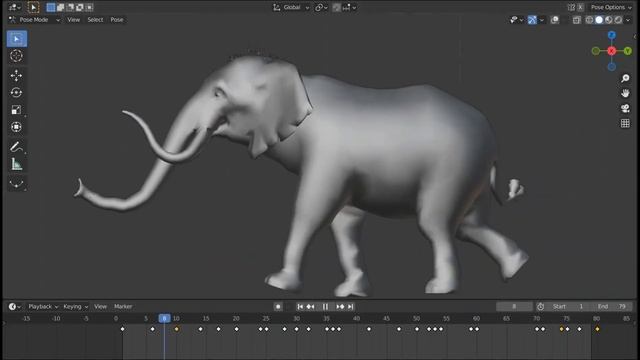Switch to rendered shading
Image resolution: width=640 pixels, height=360 pixels.
tap(618, 20)
